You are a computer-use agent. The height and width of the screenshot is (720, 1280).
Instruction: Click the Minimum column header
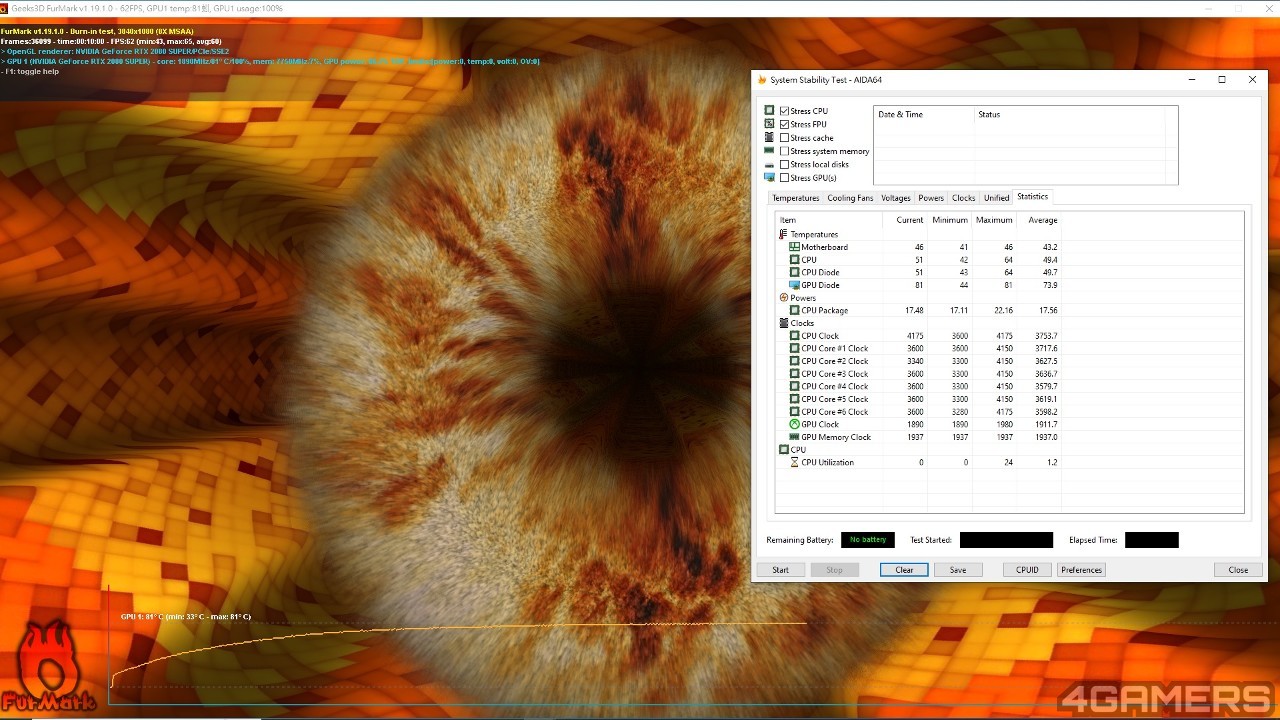click(x=950, y=220)
